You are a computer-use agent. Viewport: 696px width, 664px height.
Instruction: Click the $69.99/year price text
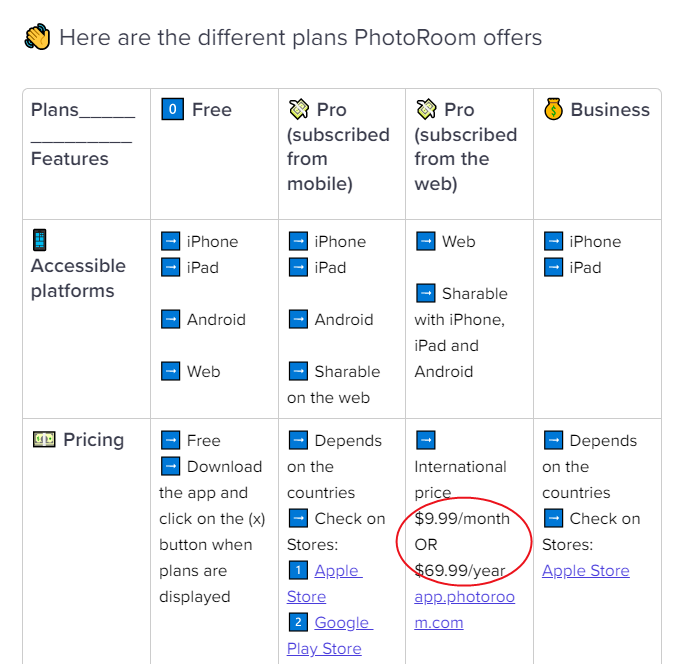460,570
